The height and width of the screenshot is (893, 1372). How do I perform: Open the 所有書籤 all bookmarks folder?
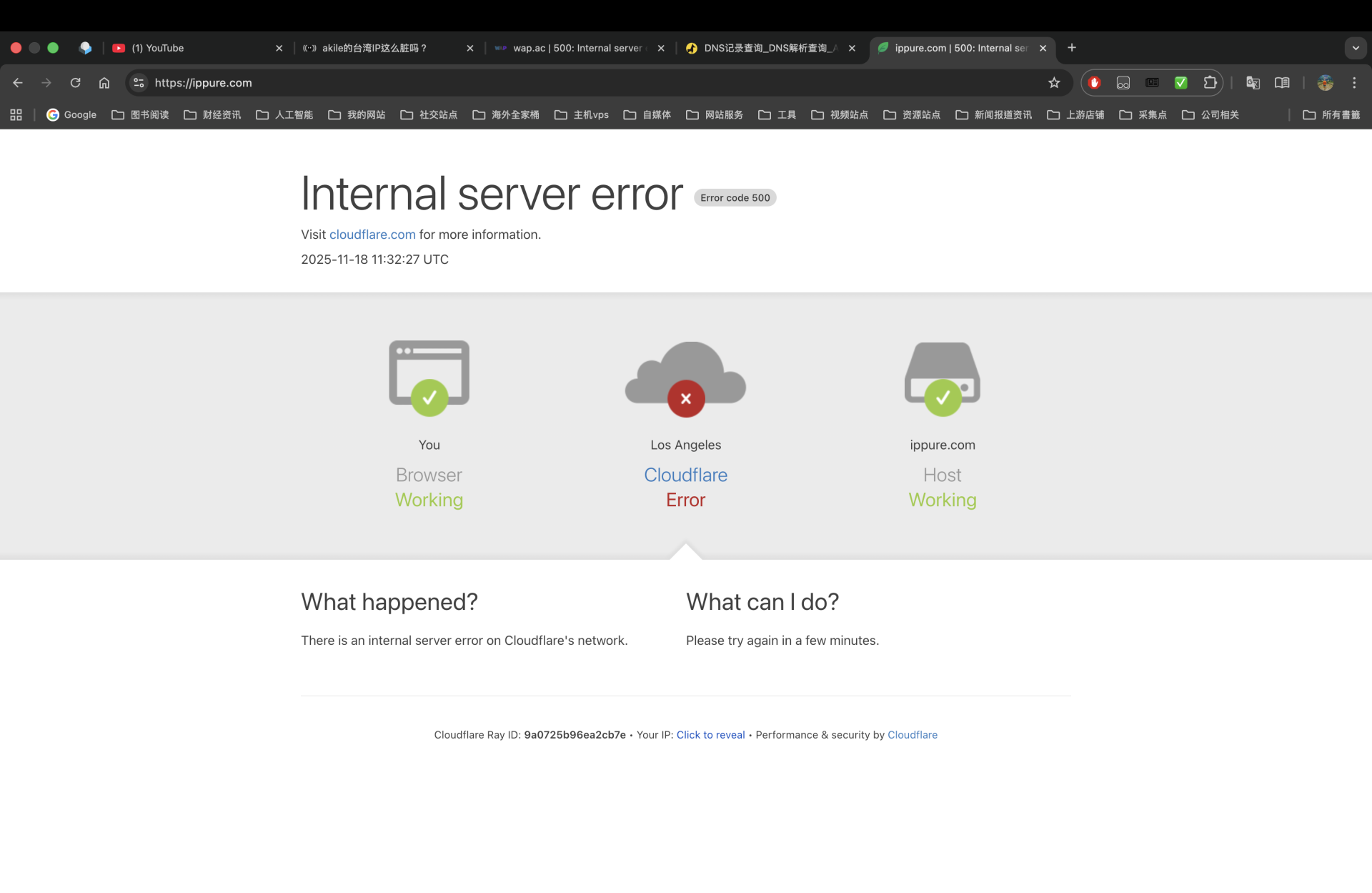pyautogui.click(x=1331, y=114)
